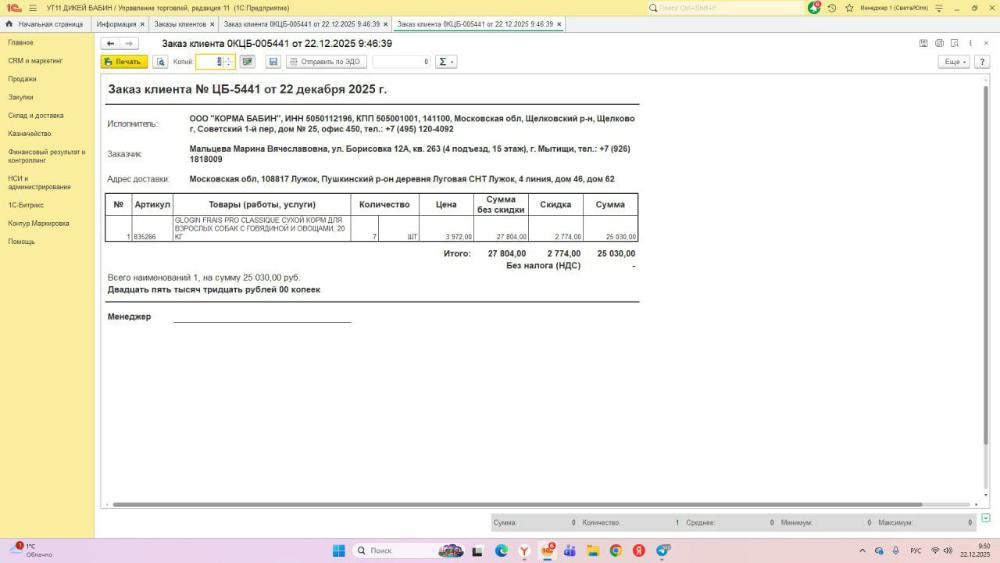Adjust the copies count spinner arrows
Screen dimensions: 1000x563
[229, 62]
